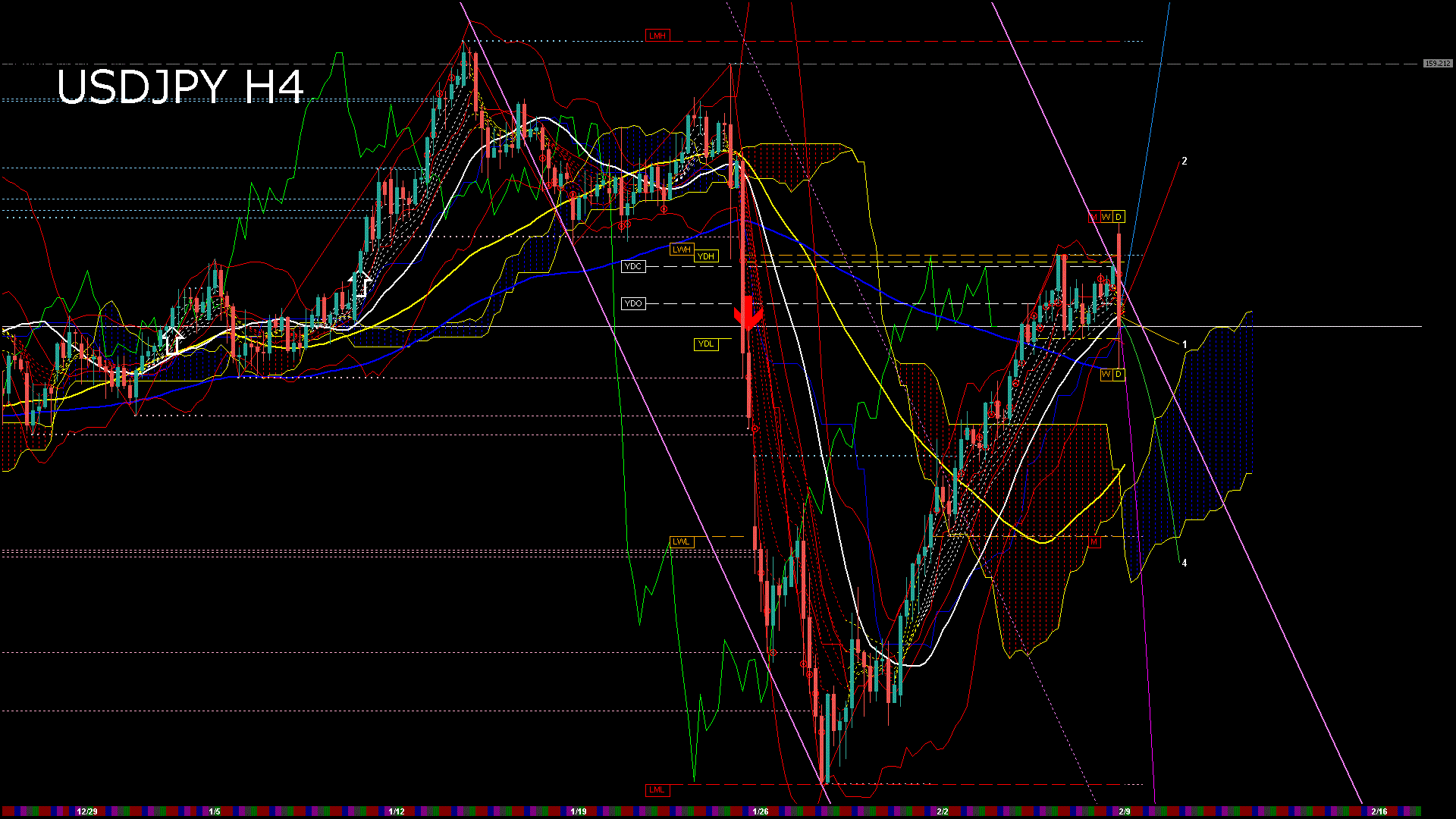
Task: Click the orange LWH level label
Action: coord(682,249)
